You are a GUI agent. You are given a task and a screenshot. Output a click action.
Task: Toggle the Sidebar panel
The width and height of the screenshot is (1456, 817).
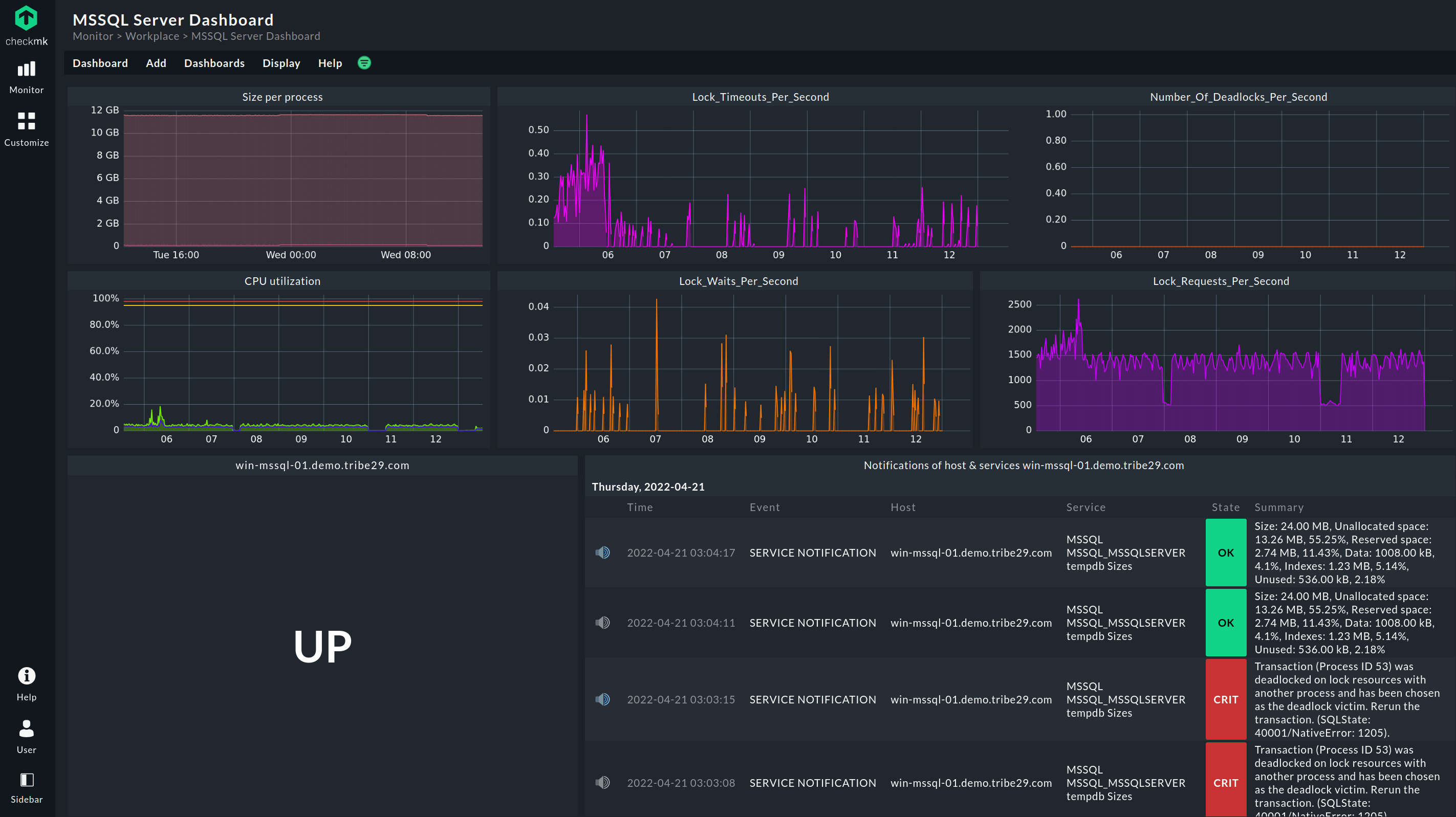pyautogui.click(x=26, y=788)
